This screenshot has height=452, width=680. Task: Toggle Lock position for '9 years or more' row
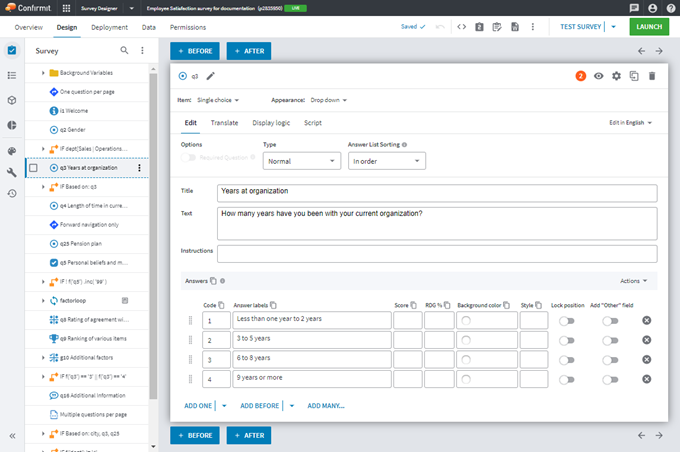click(566, 380)
